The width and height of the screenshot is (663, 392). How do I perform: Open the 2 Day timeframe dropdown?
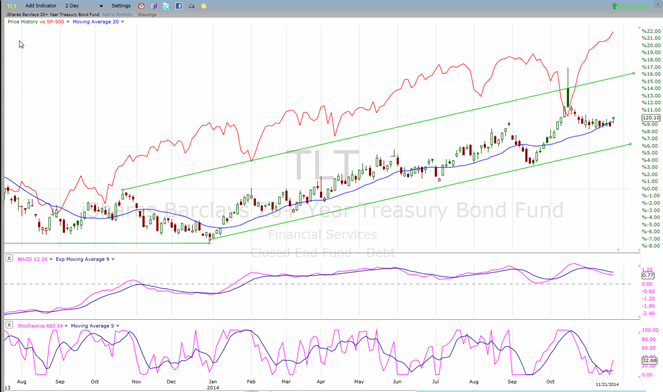pyautogui.click(x=84, y=6)
